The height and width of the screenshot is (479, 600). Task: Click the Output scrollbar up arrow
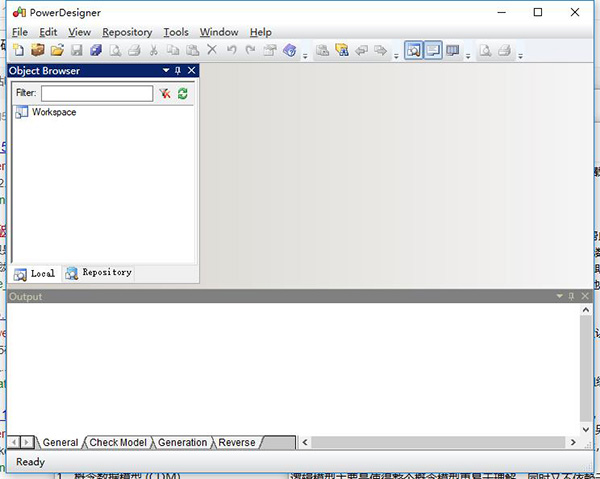pyautogui.click(x=585, y=310)
